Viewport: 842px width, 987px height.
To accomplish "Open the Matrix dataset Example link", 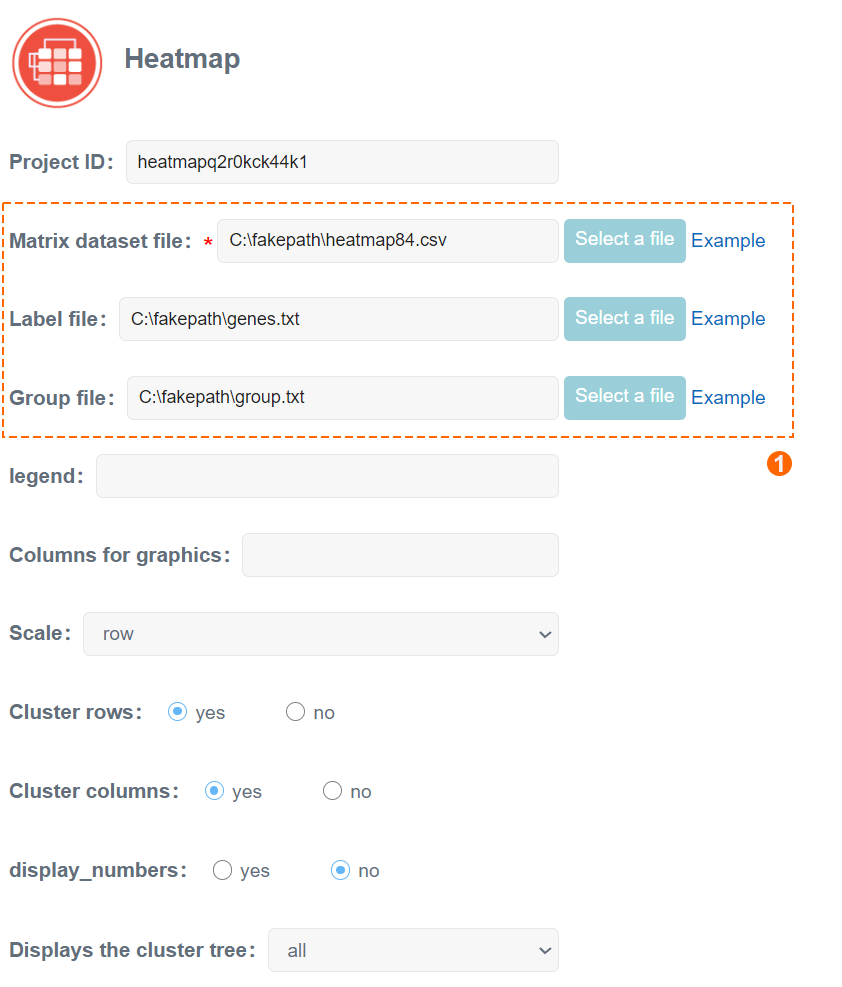I will pyautogui.click(x=728, y=240).
